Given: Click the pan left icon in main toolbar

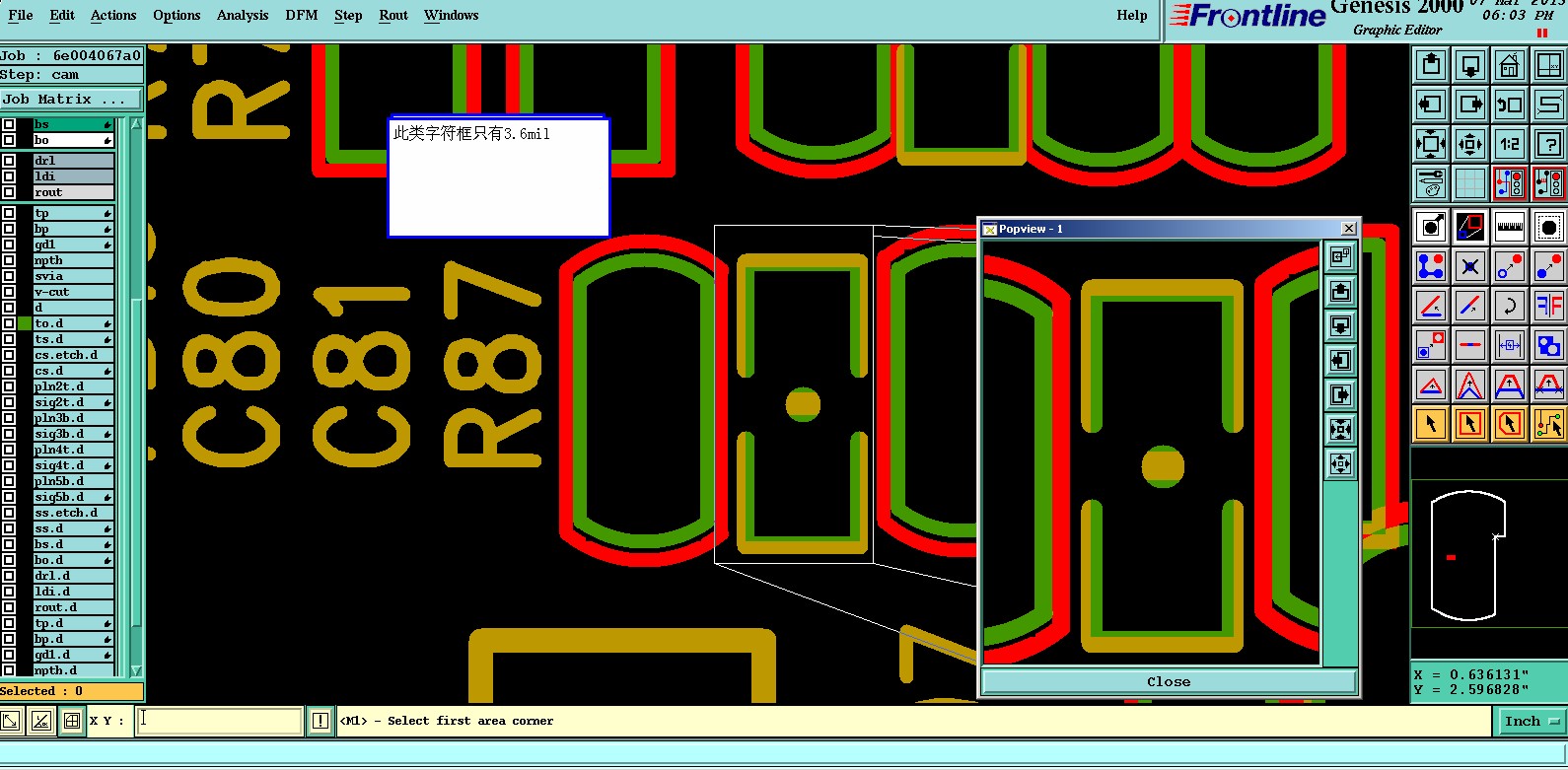Looking at the screenshot, I should [x=1431, y=105].
